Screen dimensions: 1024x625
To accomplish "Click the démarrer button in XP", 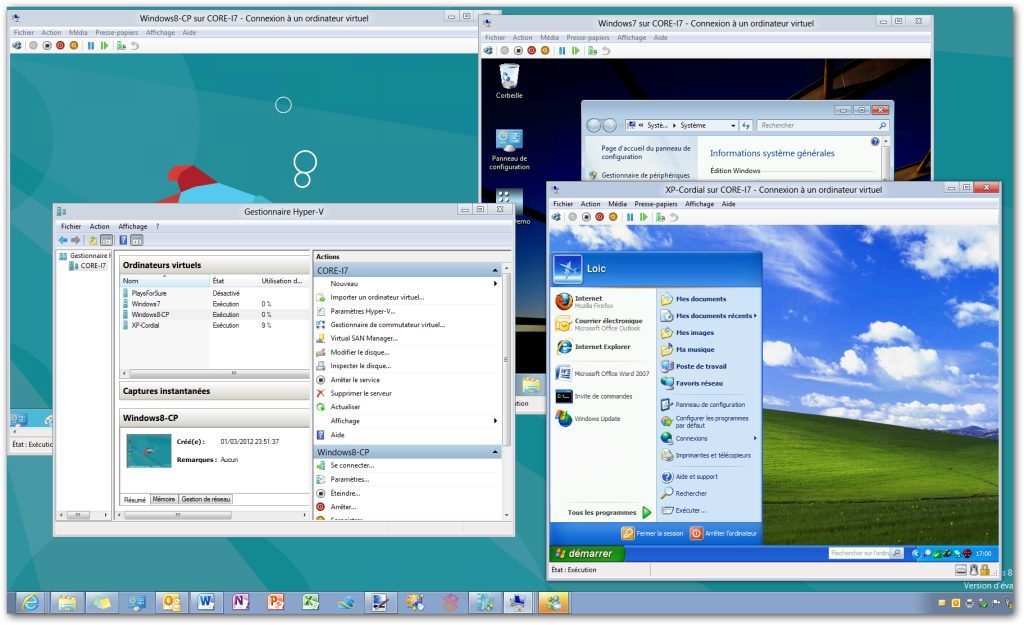I will 585,553.
